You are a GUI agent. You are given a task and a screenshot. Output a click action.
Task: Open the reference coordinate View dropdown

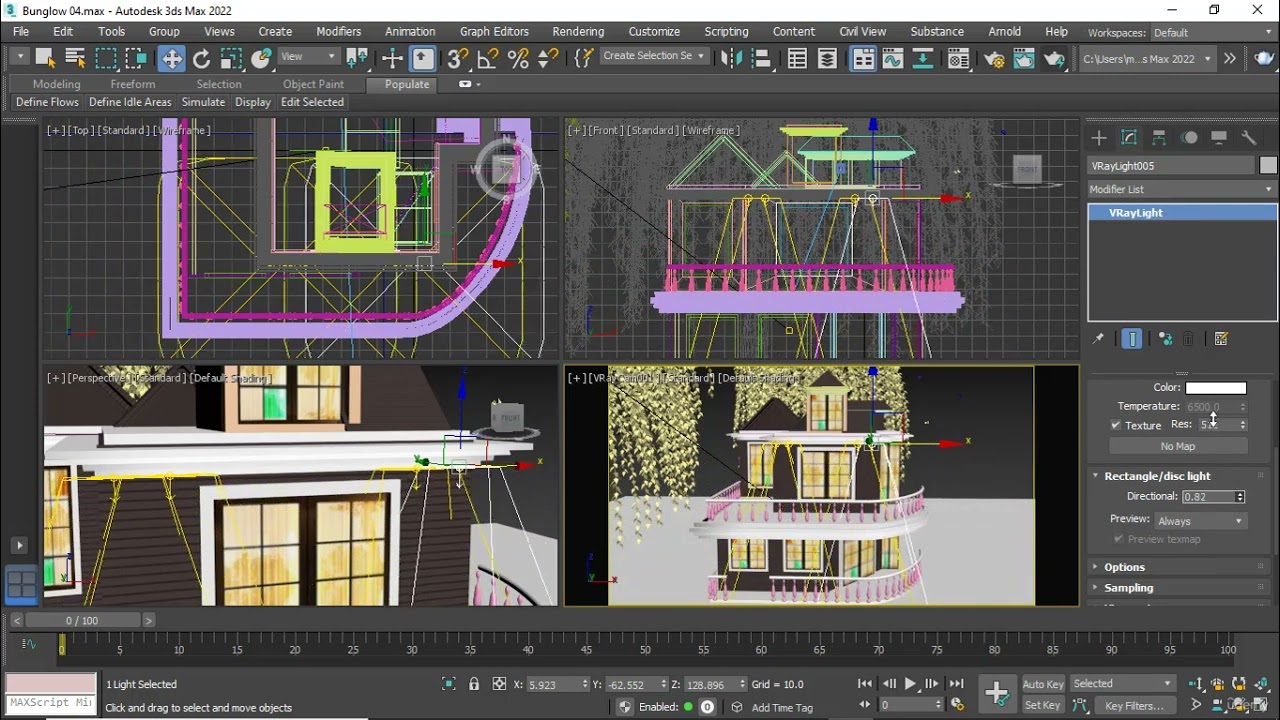[x=308, y=57]
